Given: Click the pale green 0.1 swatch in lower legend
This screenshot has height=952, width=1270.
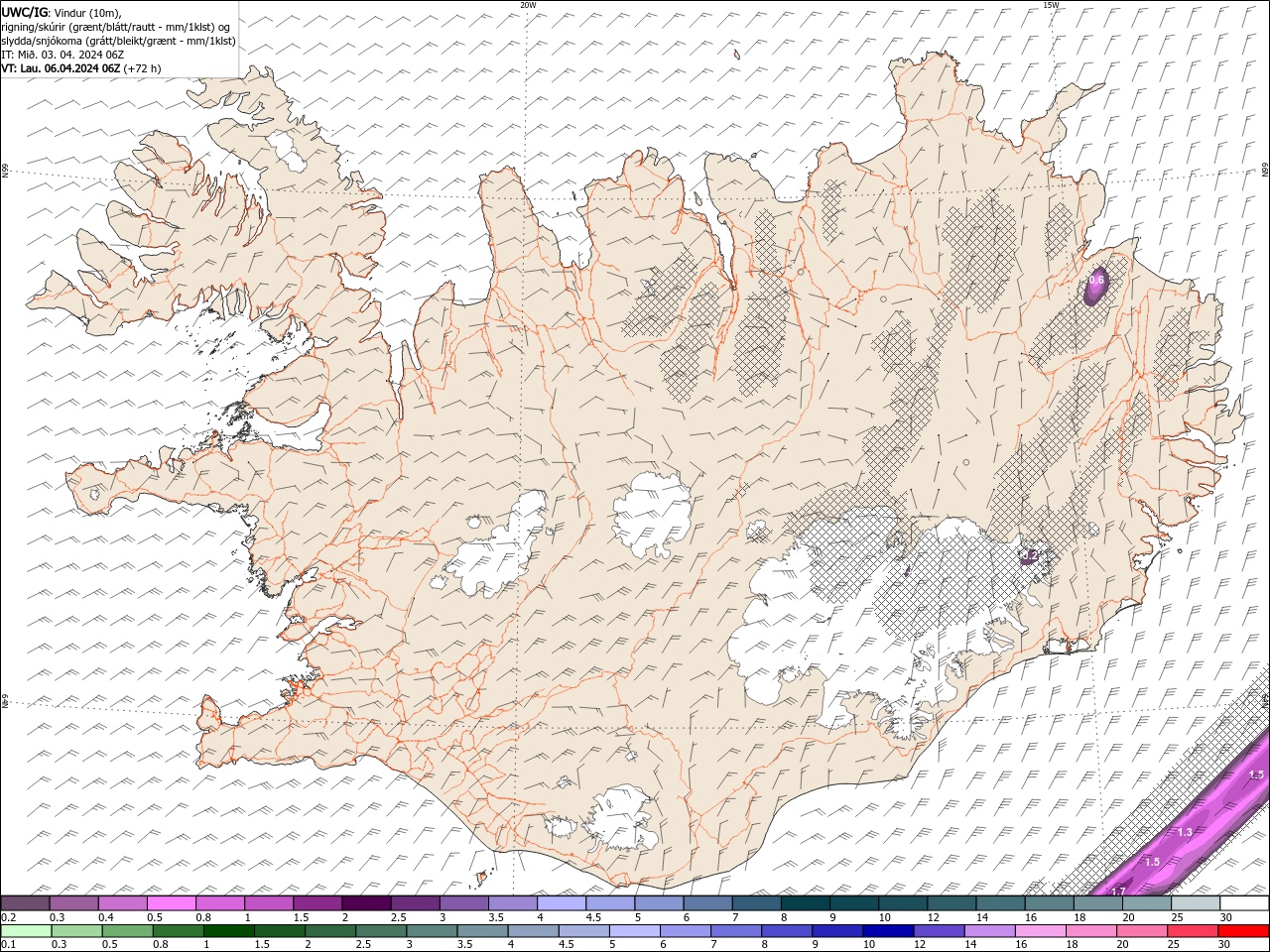Looking at the screenshot, I should click(26, 930).
